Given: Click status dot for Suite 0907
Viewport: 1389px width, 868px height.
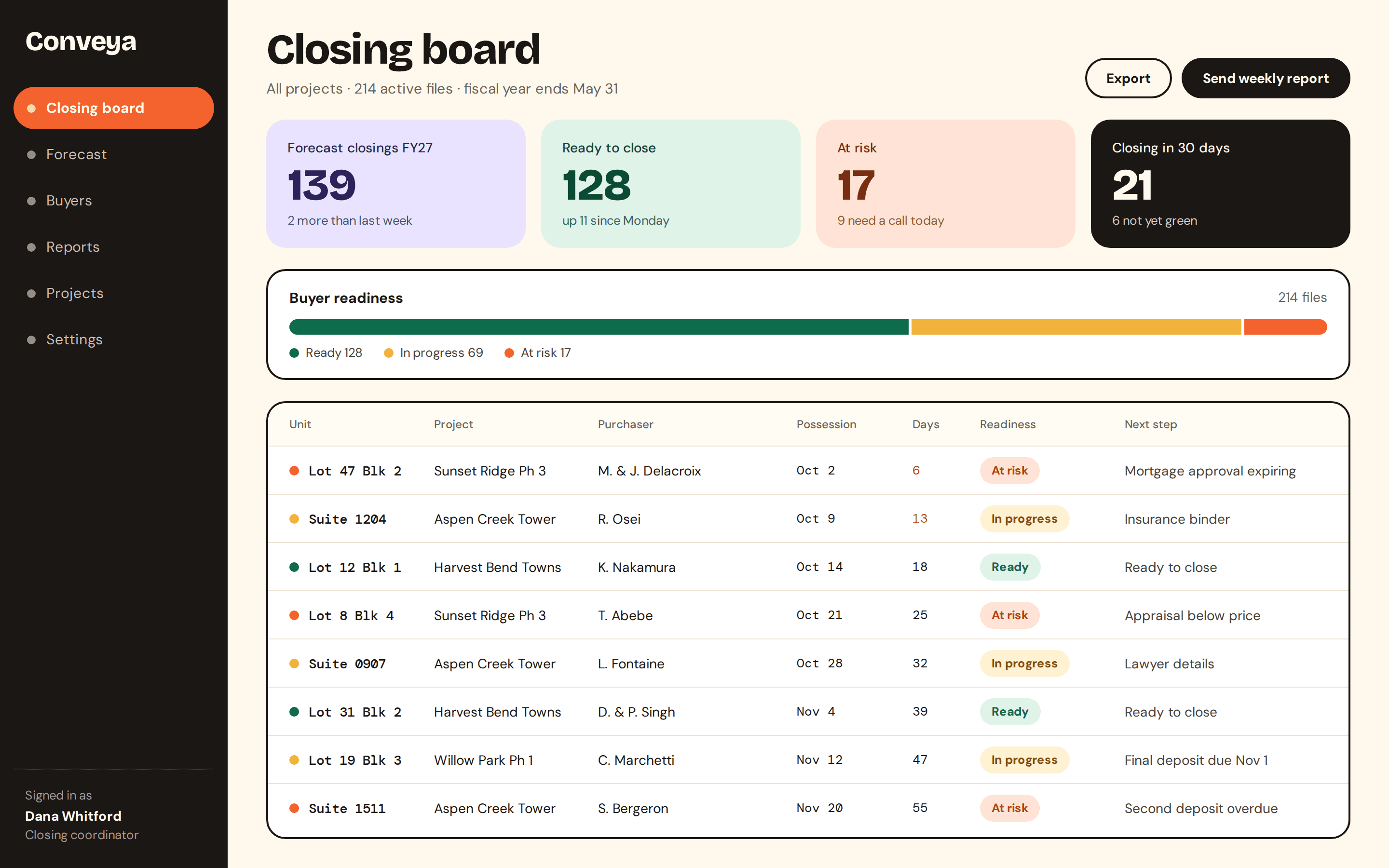Looking at the screenshot, I should (295, 664).
